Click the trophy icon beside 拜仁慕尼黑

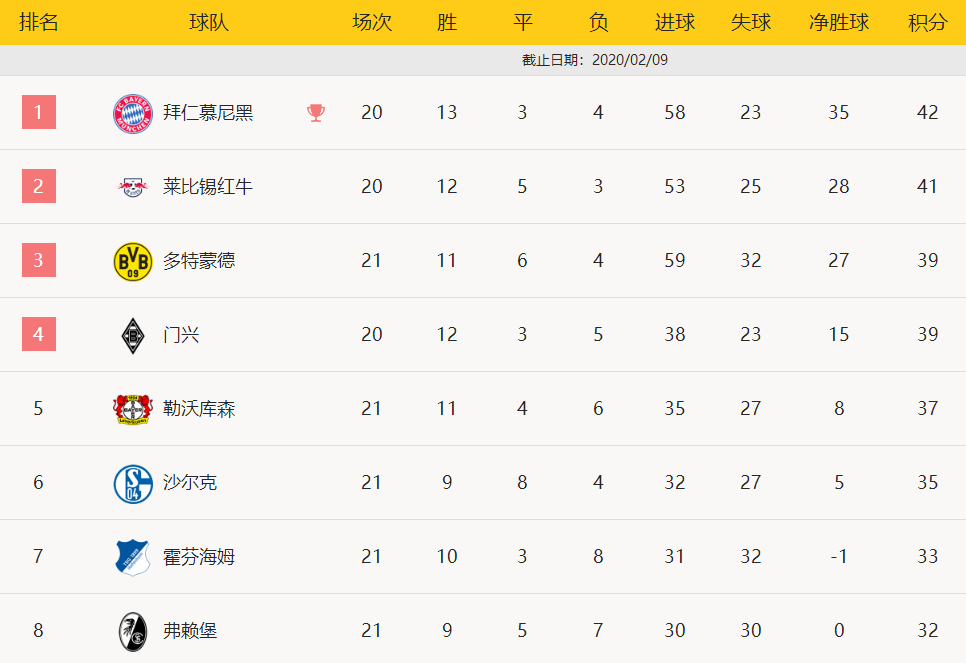pyautogui.click(x=316, y=113)
